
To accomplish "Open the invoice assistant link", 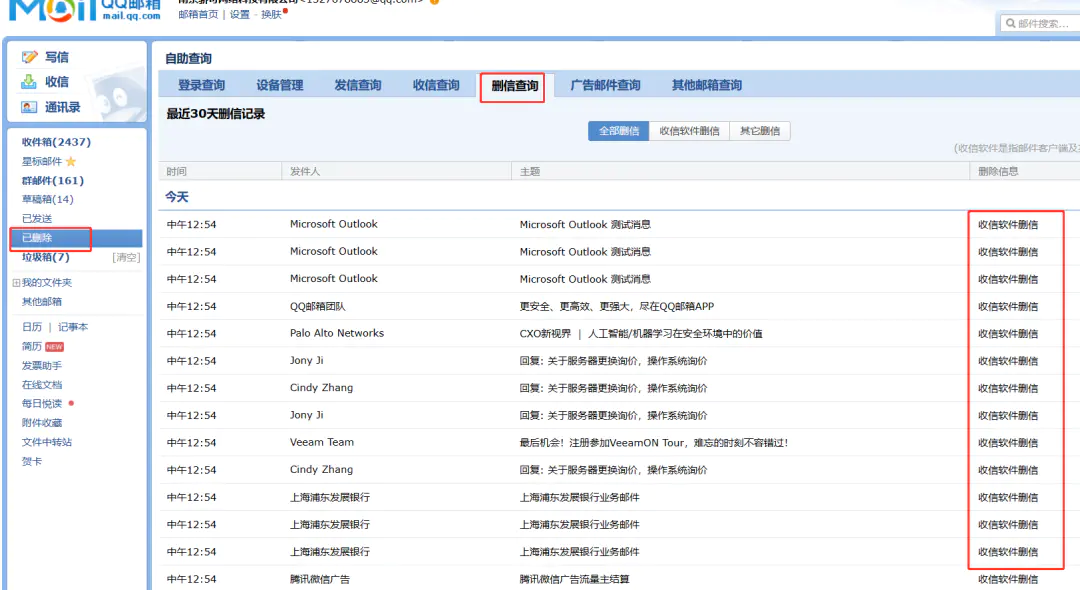I will (41, 366).
